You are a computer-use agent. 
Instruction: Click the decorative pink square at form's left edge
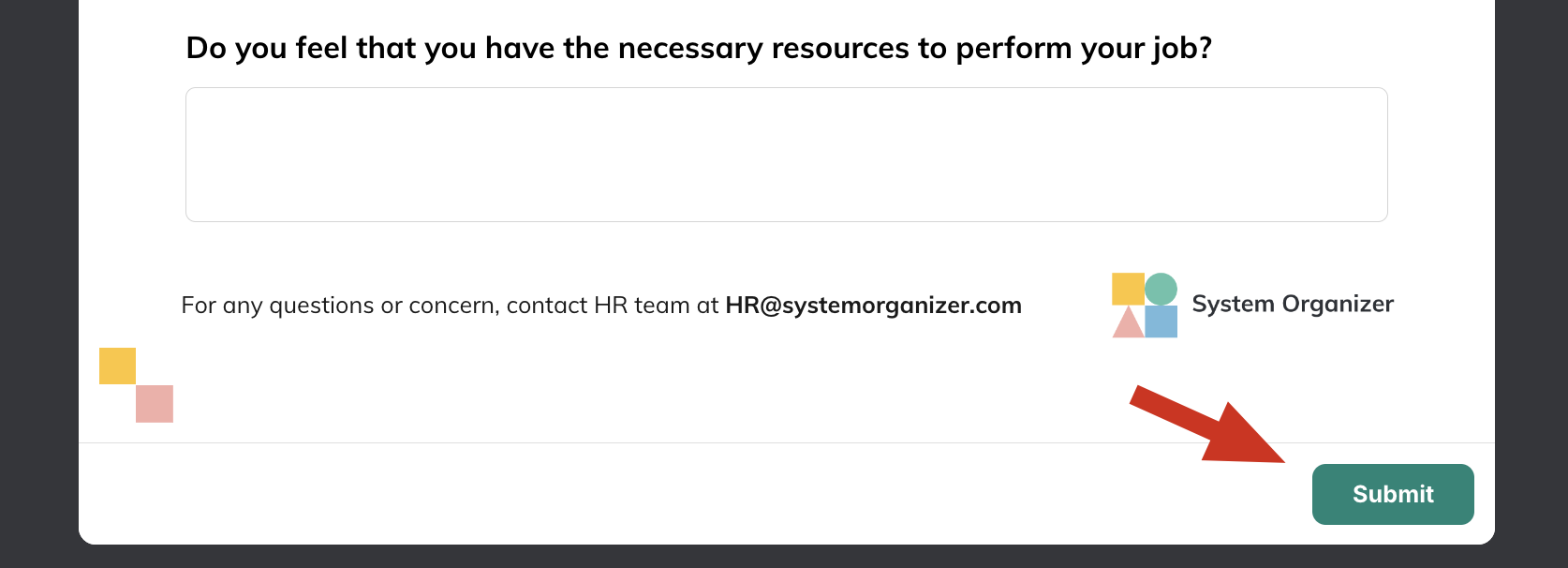[155, 404]
